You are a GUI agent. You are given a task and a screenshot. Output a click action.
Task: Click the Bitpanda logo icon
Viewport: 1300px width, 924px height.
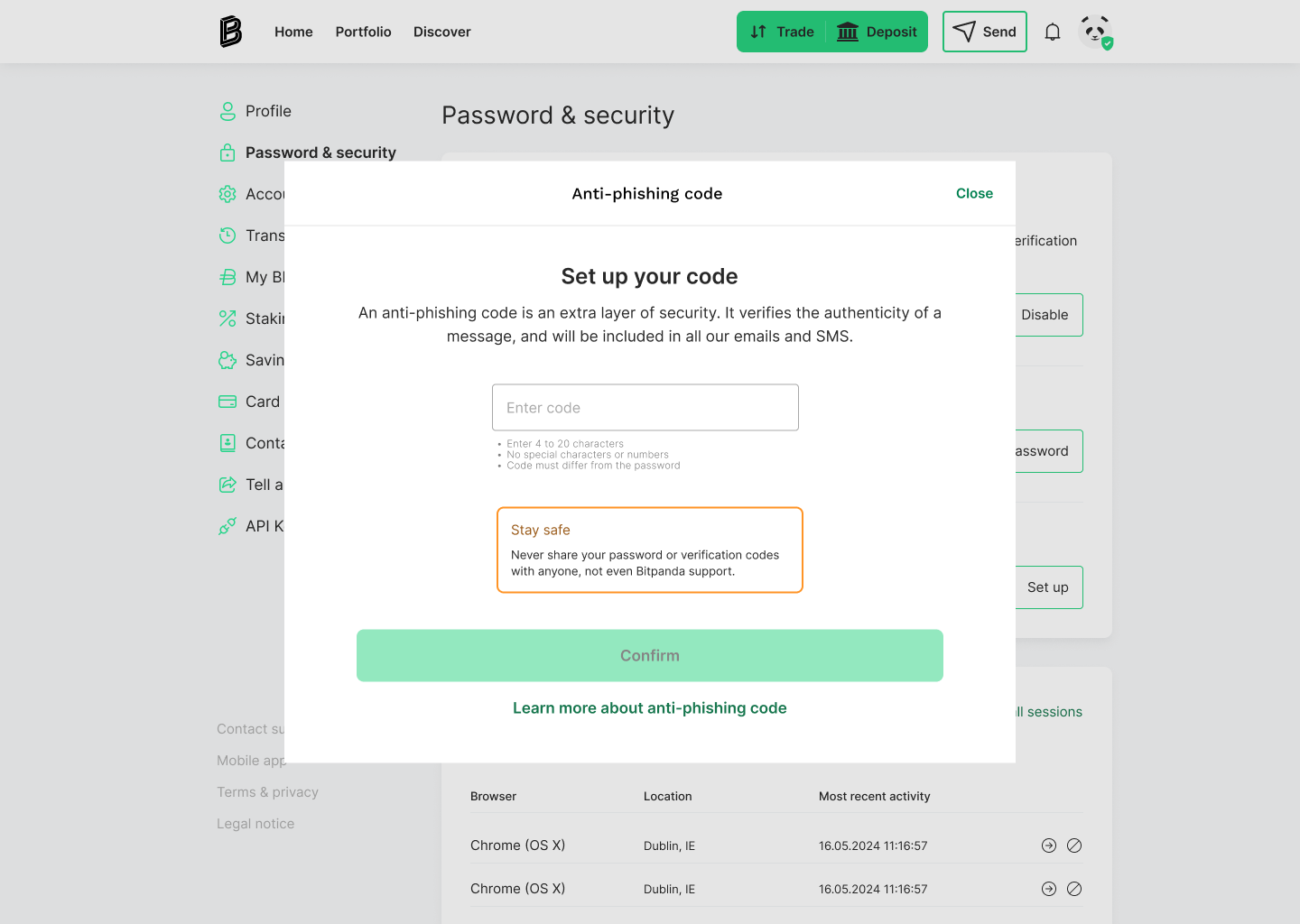(x=231, y=32)
